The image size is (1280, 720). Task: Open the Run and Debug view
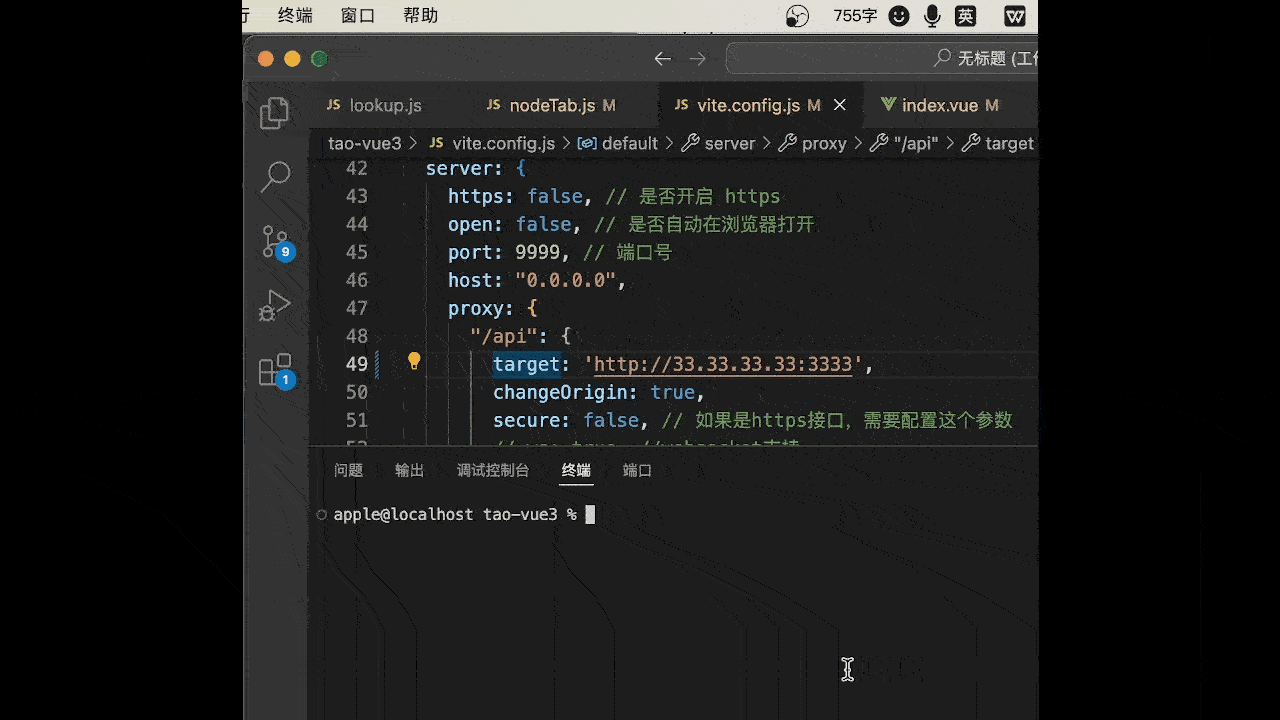pos(274,305)
